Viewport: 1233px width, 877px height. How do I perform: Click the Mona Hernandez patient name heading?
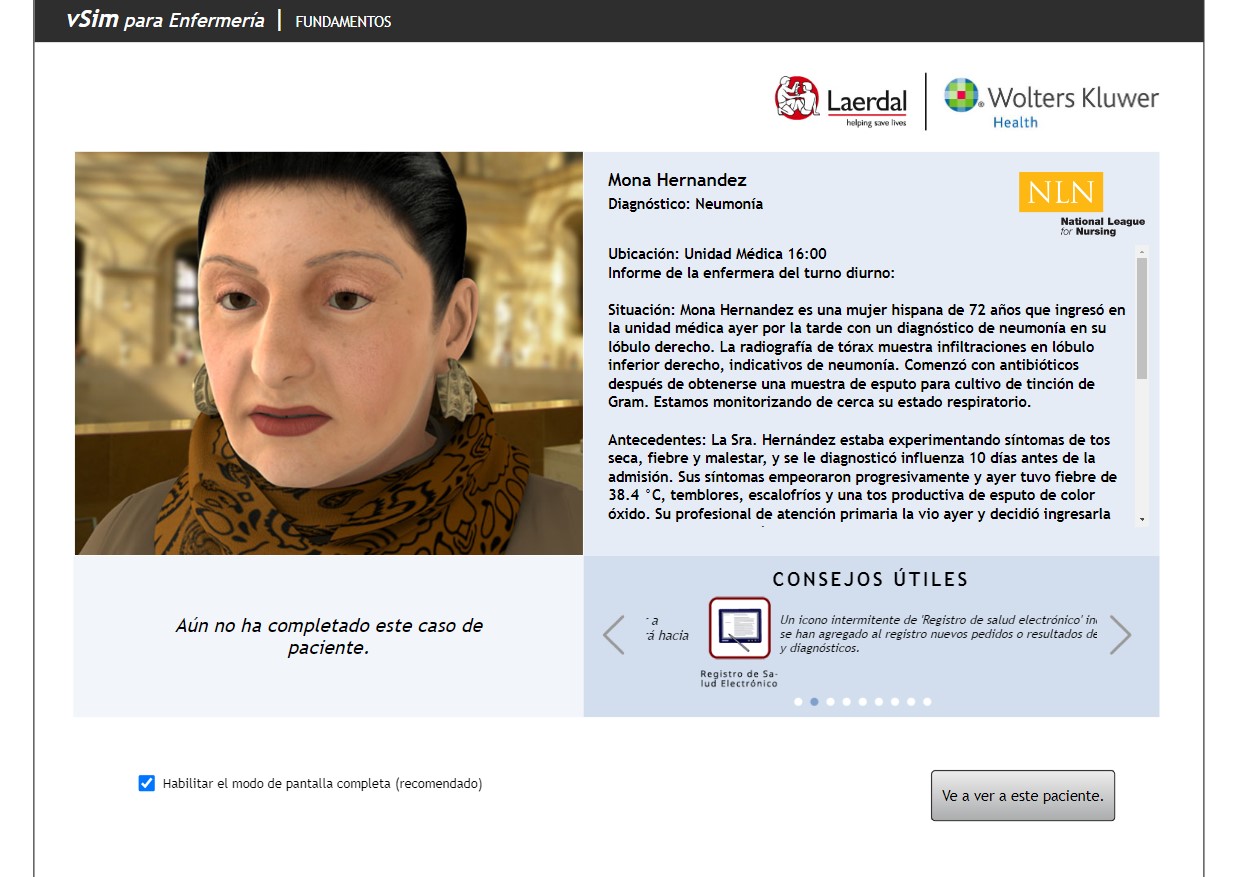(677, 180)
